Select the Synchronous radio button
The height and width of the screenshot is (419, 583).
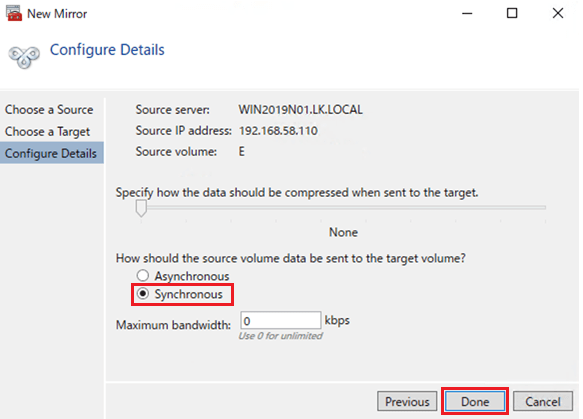tap(143, 294)
